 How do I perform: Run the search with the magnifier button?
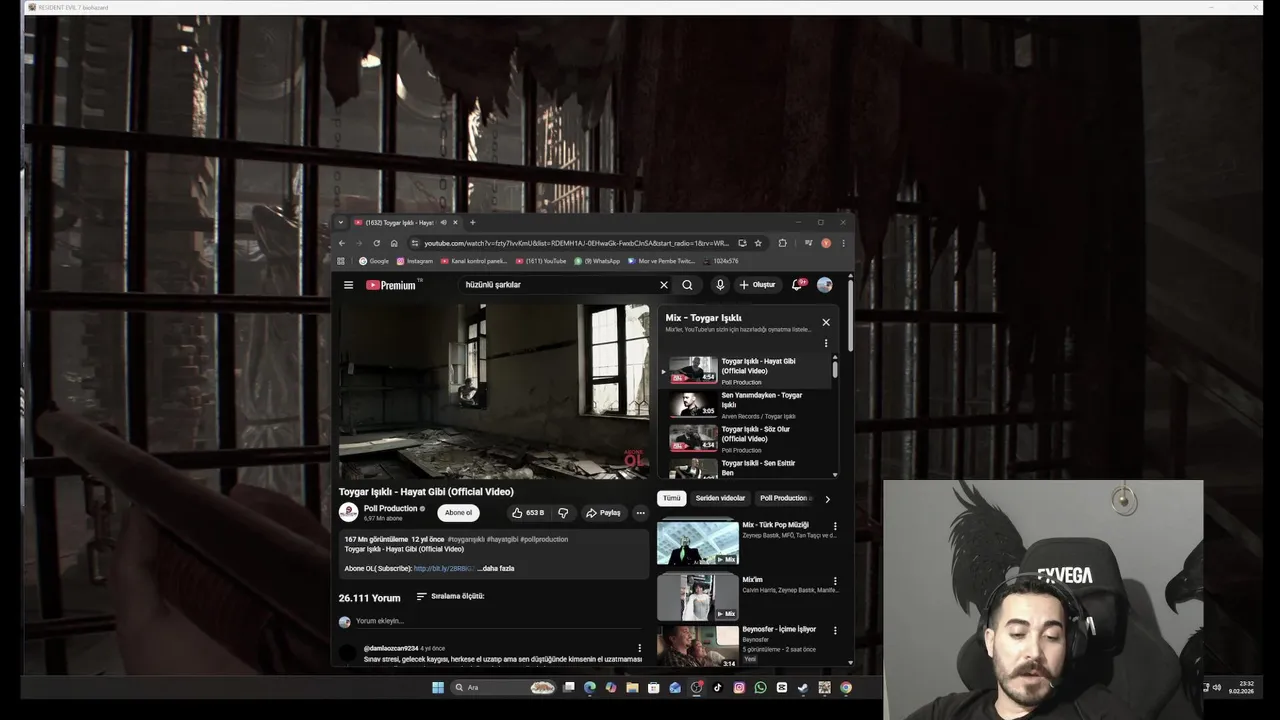pos(687,285)
